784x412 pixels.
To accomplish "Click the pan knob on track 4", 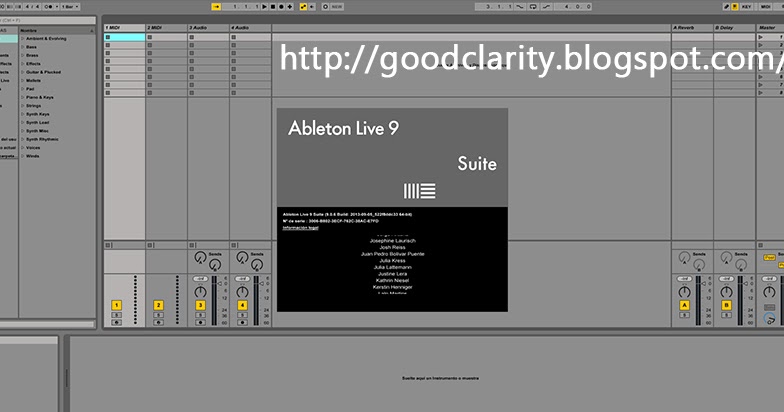I will tap(242, 292).
